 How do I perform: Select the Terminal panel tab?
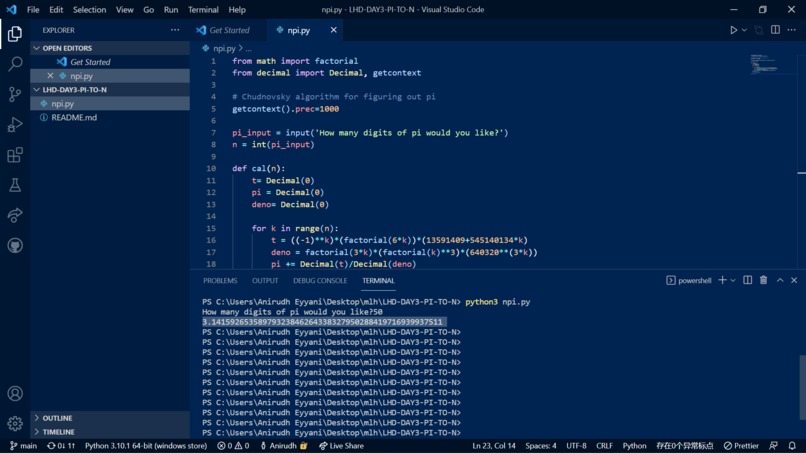(378, 280)
